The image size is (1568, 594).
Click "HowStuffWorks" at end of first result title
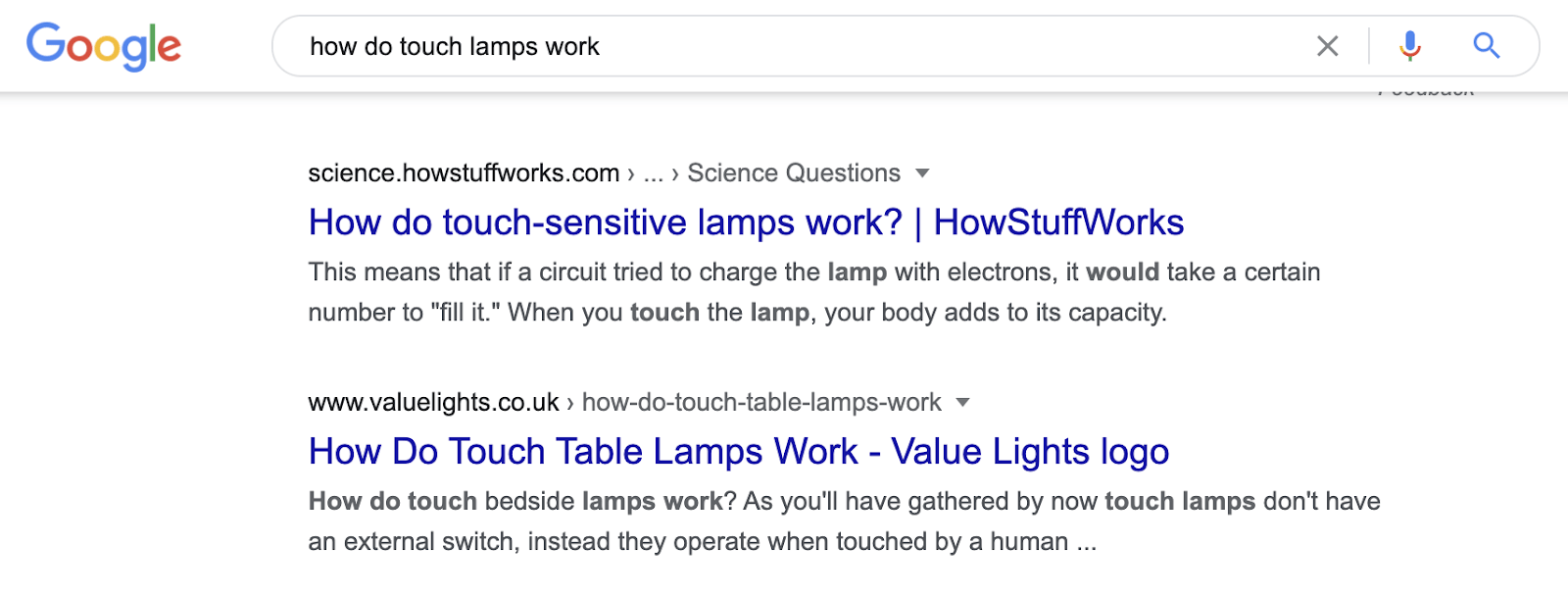pyautogui.click(x=1058, y=223)
